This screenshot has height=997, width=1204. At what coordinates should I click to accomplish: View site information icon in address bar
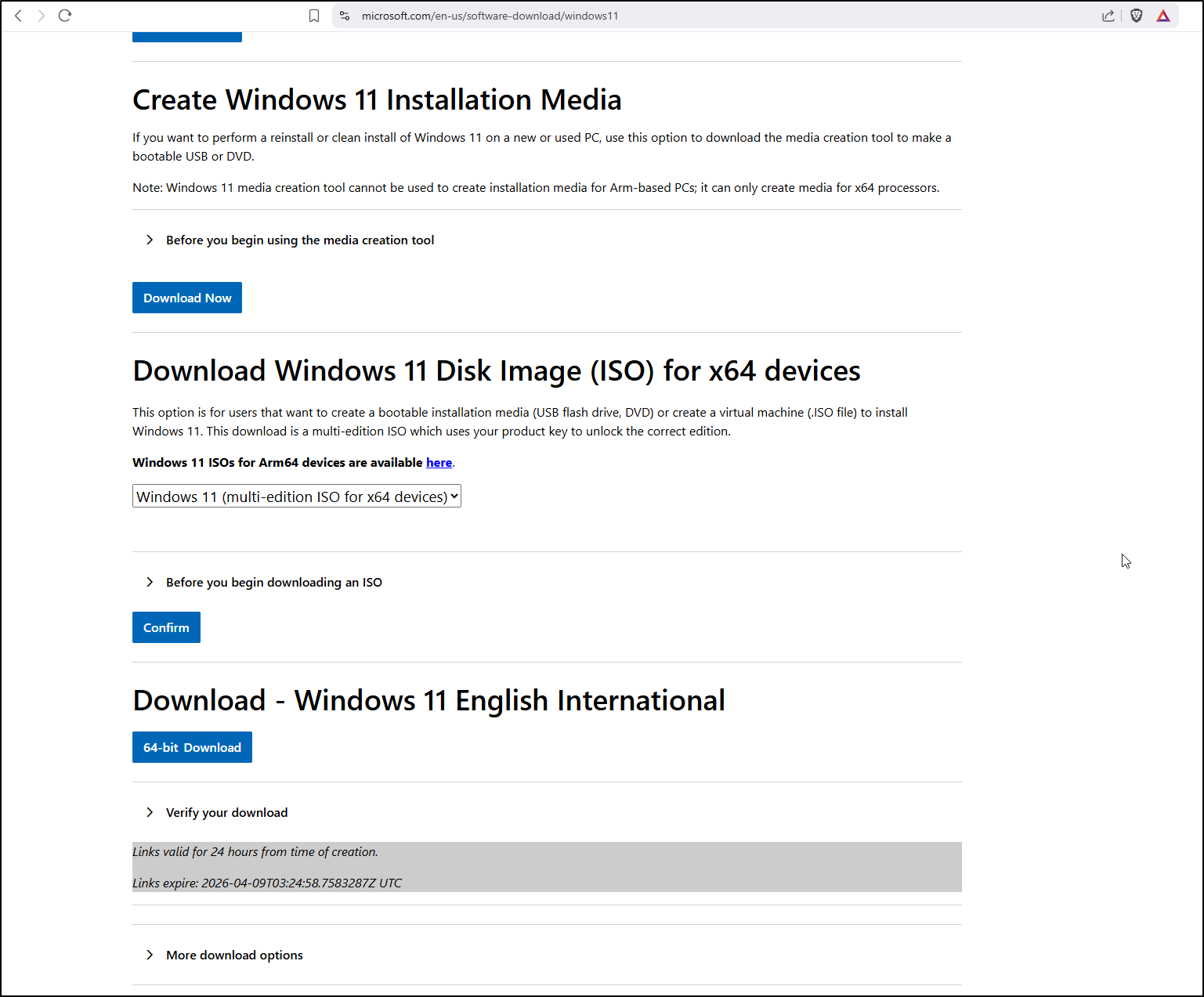point(345,16)
